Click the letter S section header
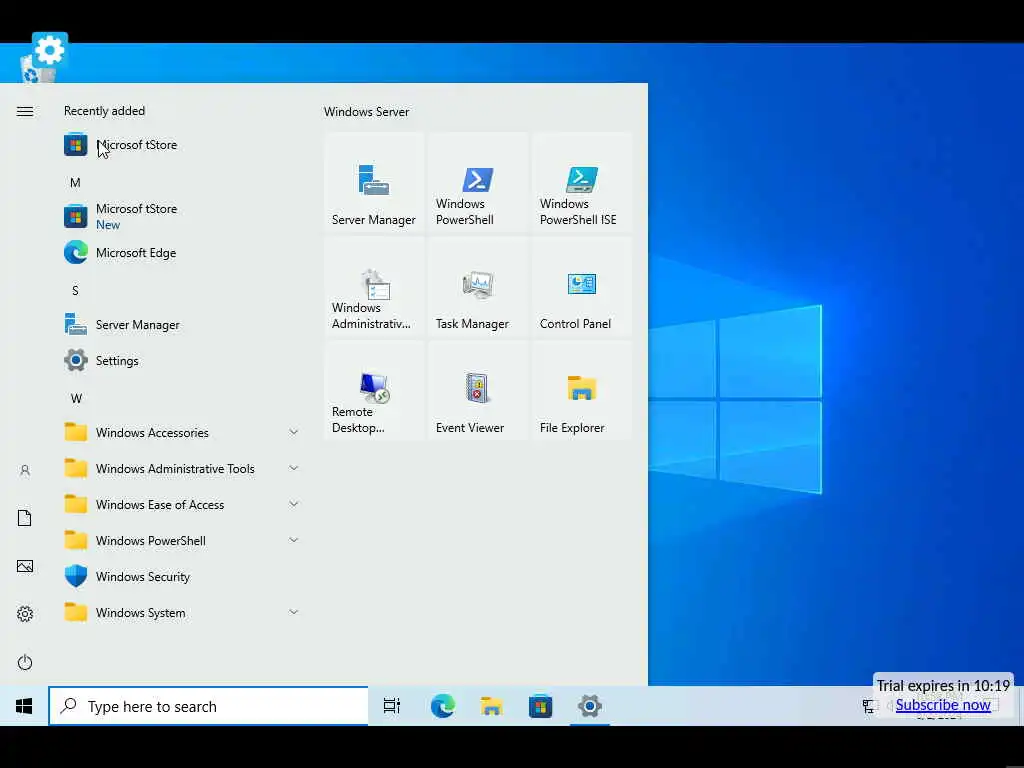Image resolution: width=1024 pixels, height=768 pixels. click(75, 291)
